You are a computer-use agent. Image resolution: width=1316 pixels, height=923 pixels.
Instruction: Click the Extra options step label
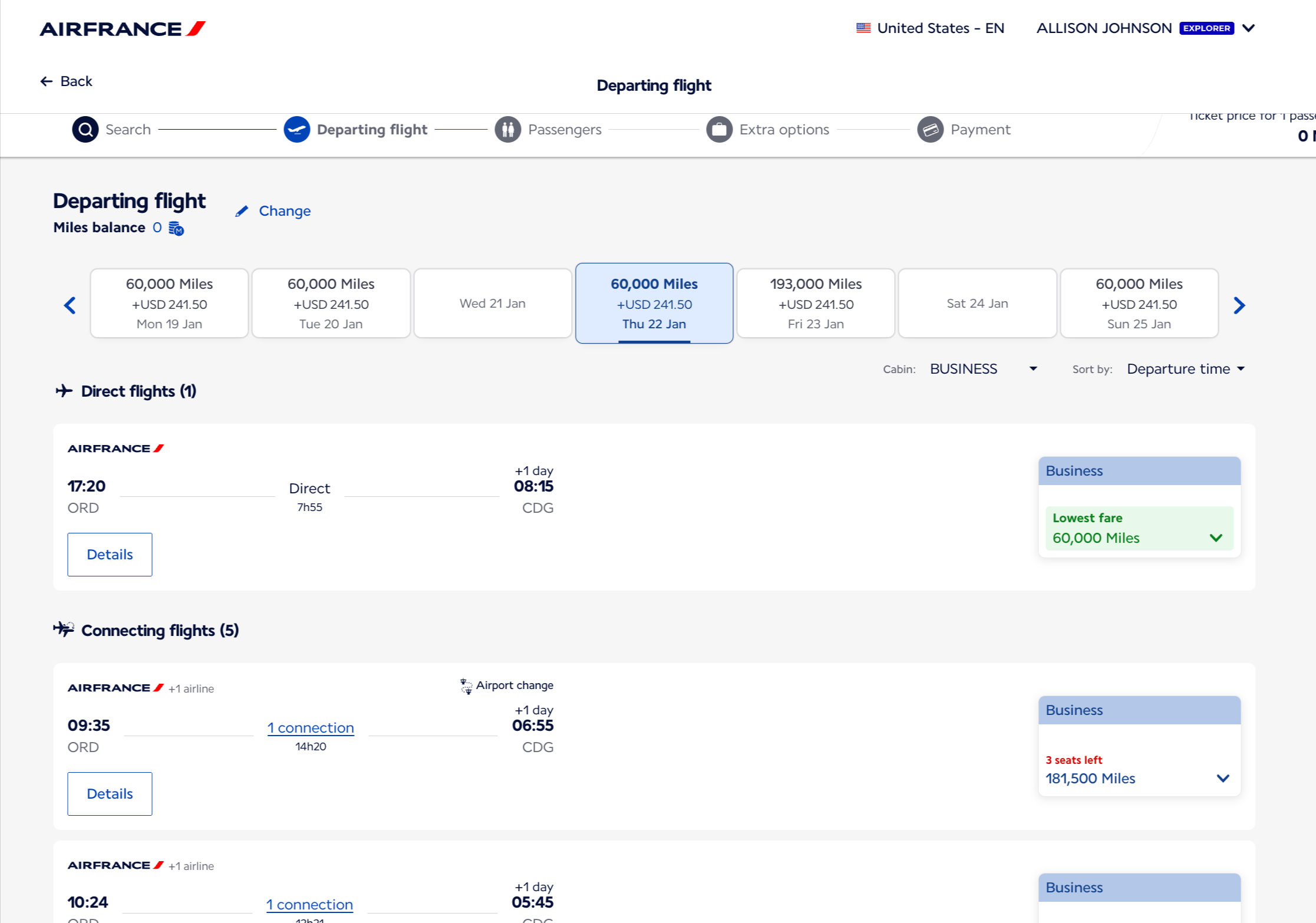(x=784, y=130)
